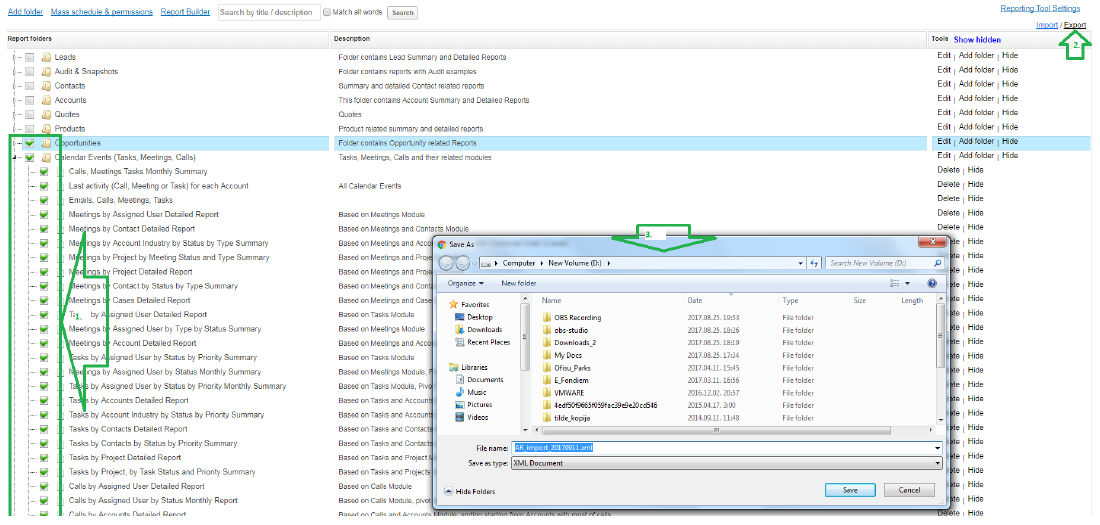Click Hide Folders collapse toggle

pos(470,491)
